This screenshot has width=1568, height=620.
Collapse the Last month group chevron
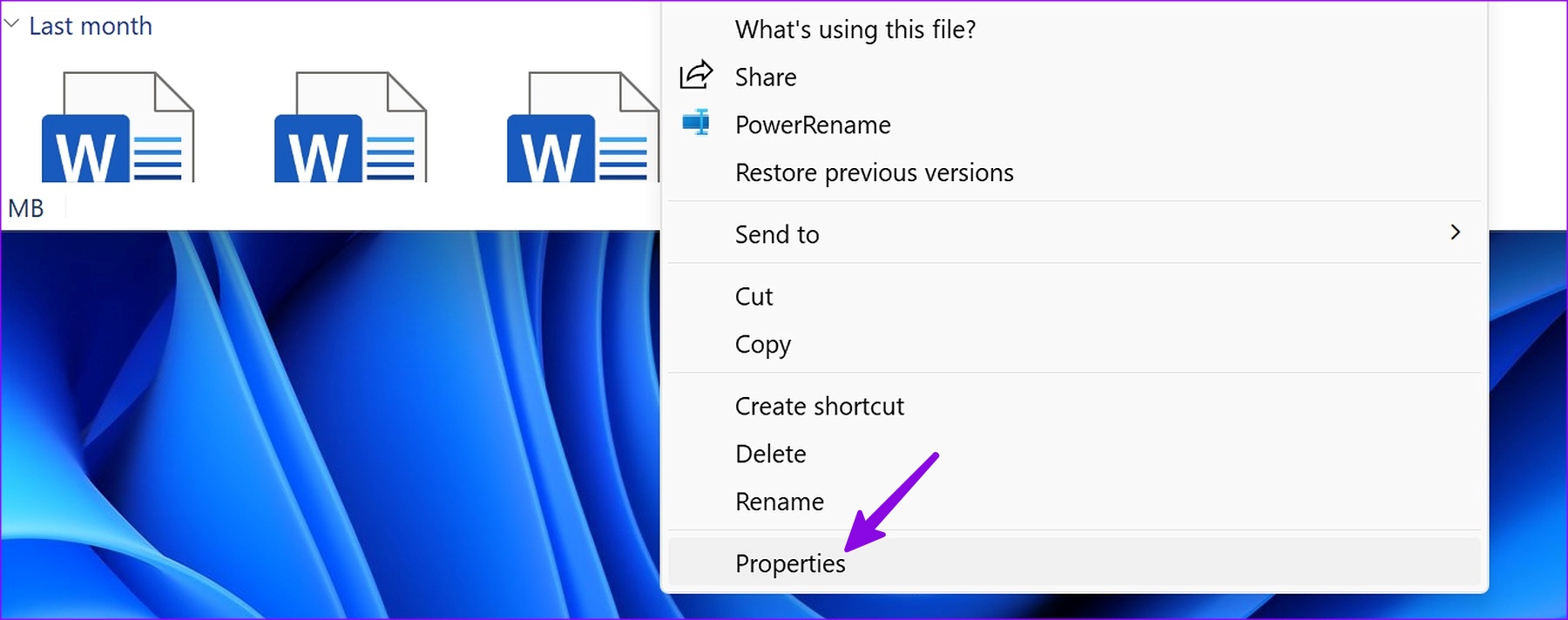11,25
